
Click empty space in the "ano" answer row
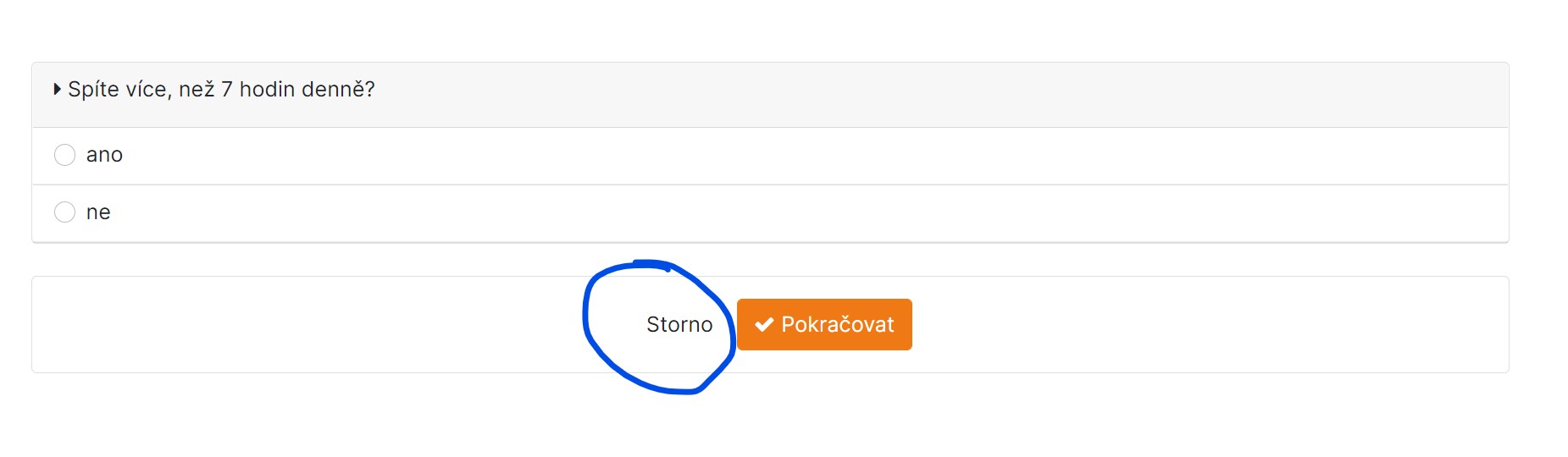pos(762,156)
